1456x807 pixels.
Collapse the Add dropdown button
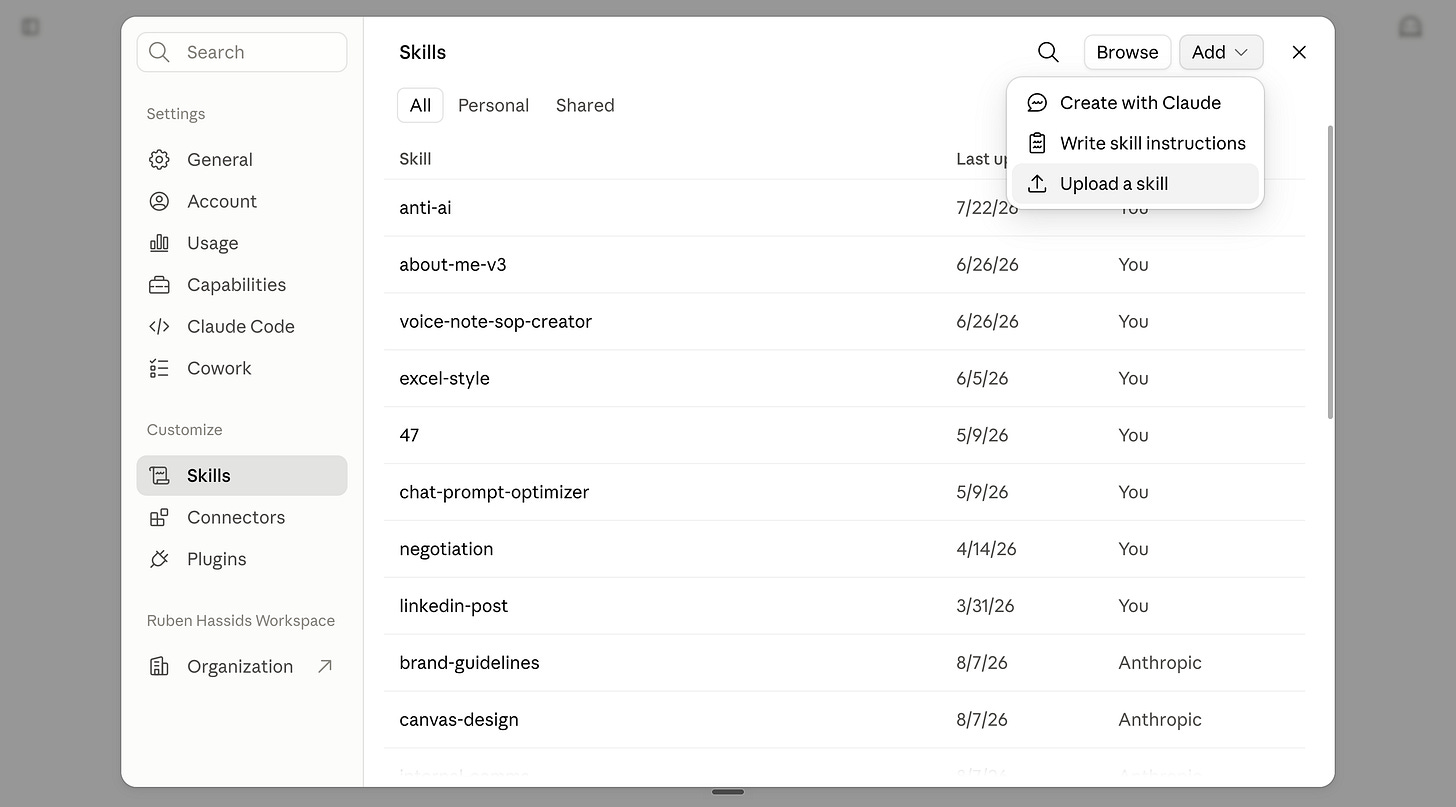(1221, 52)
